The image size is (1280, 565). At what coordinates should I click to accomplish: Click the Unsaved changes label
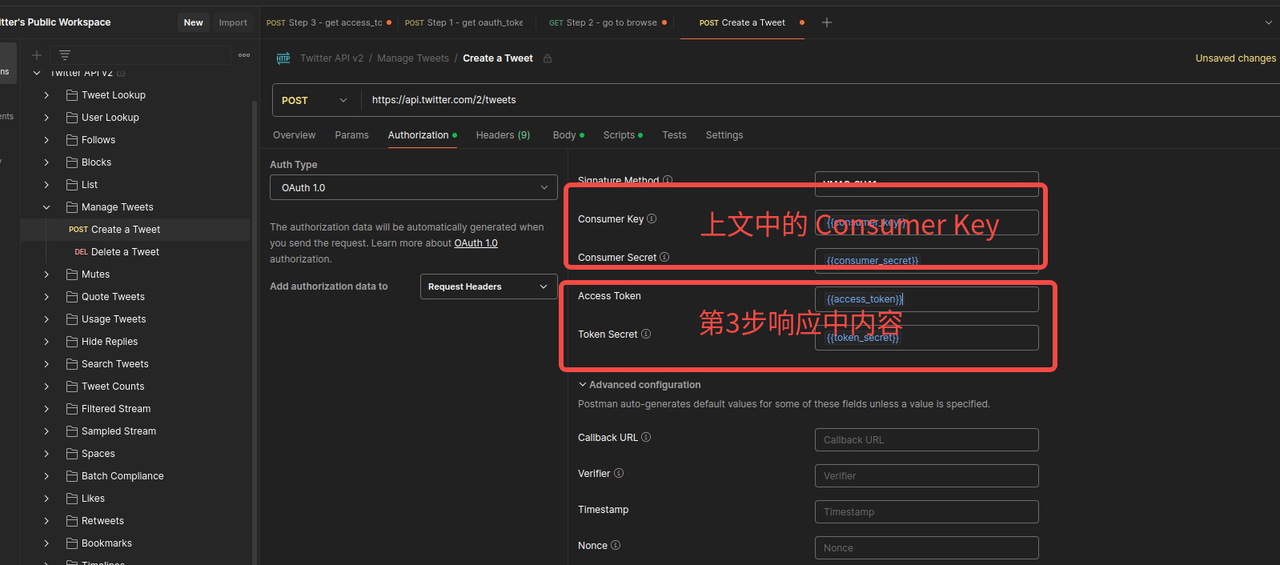click(1236, 58)
